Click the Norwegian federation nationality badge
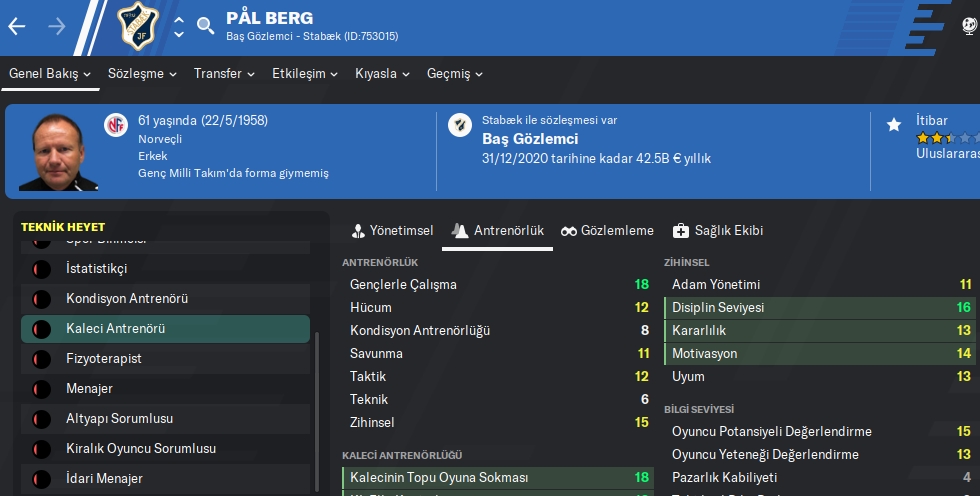The image size is (980, 496). (x=116, y=125)
